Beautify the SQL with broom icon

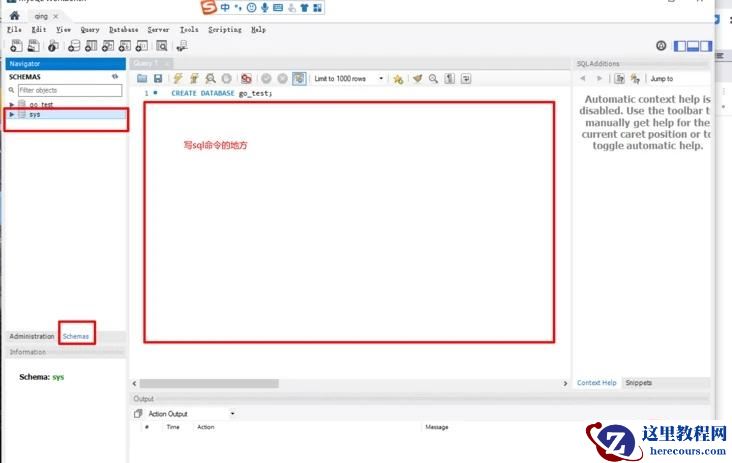click(x=417, y=79)
